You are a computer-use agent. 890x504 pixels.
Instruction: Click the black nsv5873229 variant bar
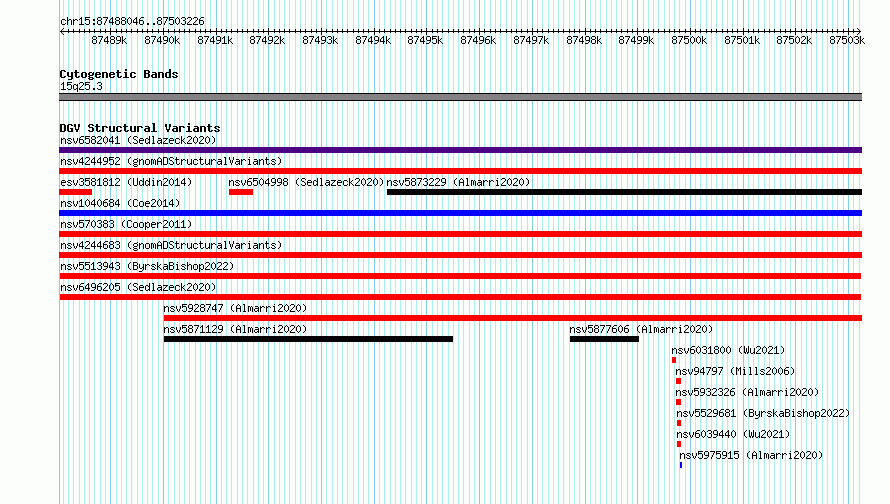tap(624, 192)
